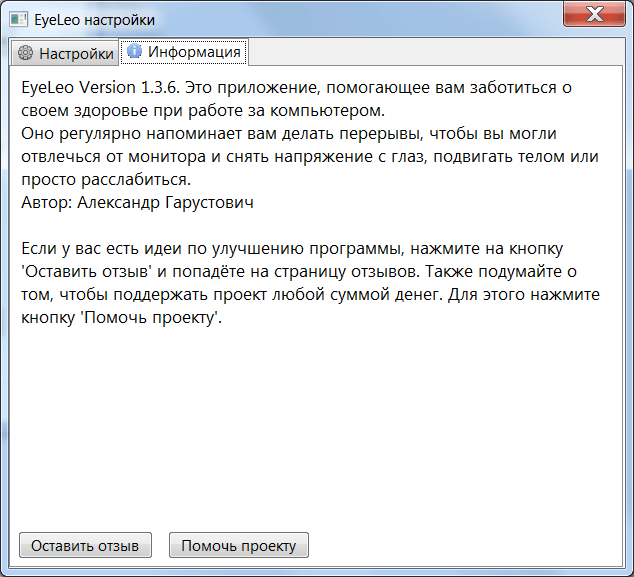
Task: Click the EyeLeo app icon in title bar
Action: point(19,19)
